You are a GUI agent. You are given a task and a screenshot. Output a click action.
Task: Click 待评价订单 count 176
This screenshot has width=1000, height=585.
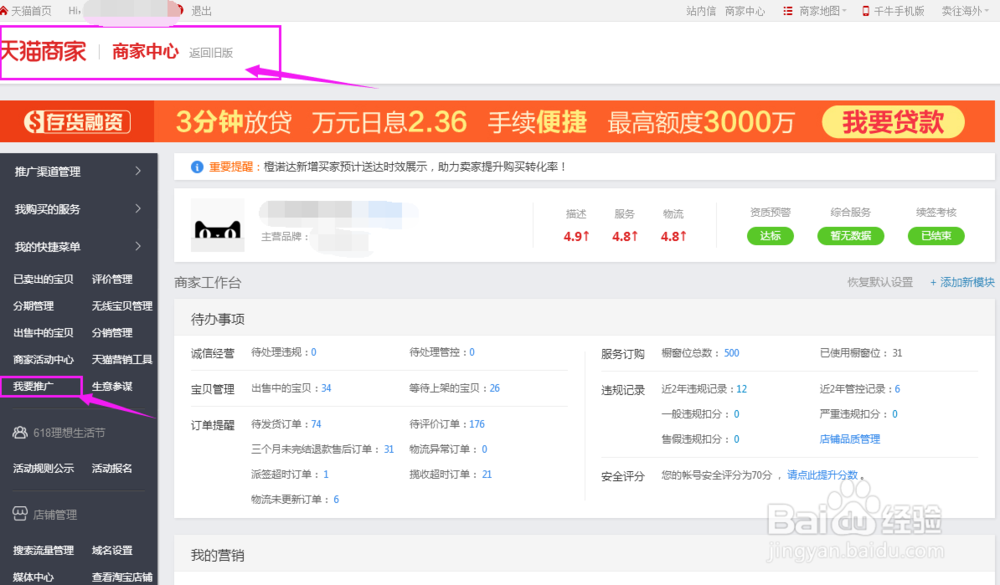point(477,424)
